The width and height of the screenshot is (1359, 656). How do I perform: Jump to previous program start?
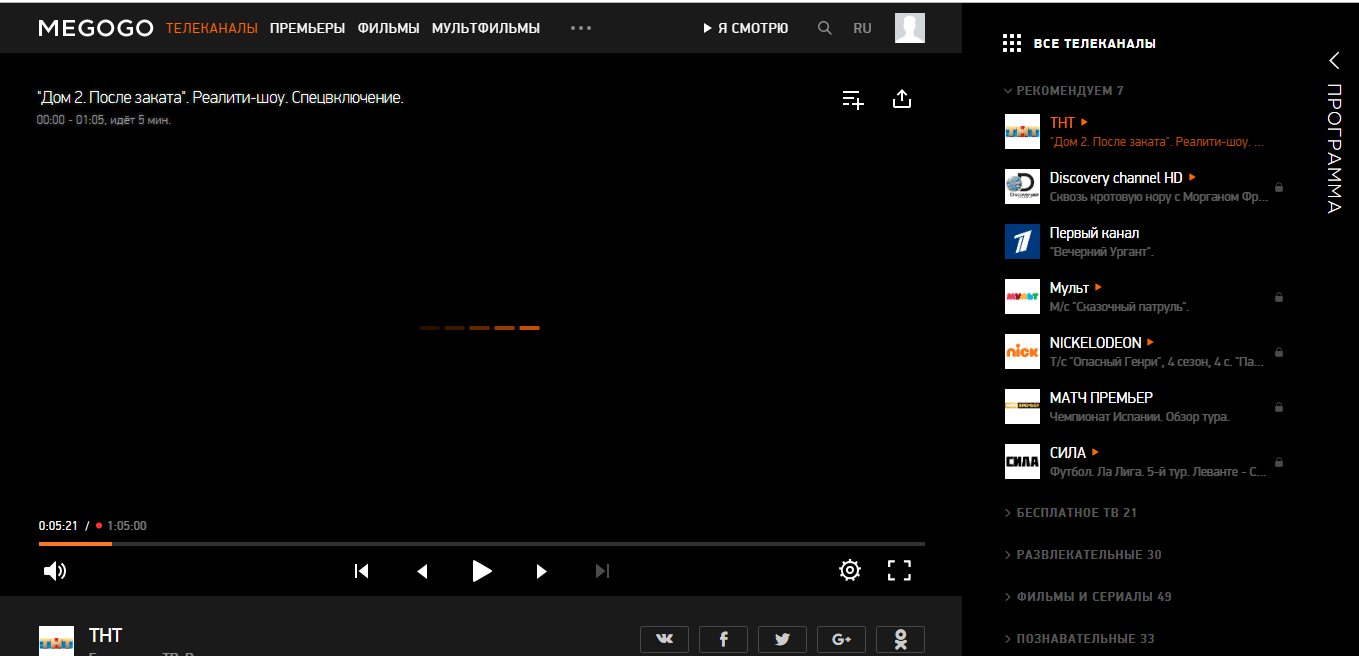click(362, 571)
